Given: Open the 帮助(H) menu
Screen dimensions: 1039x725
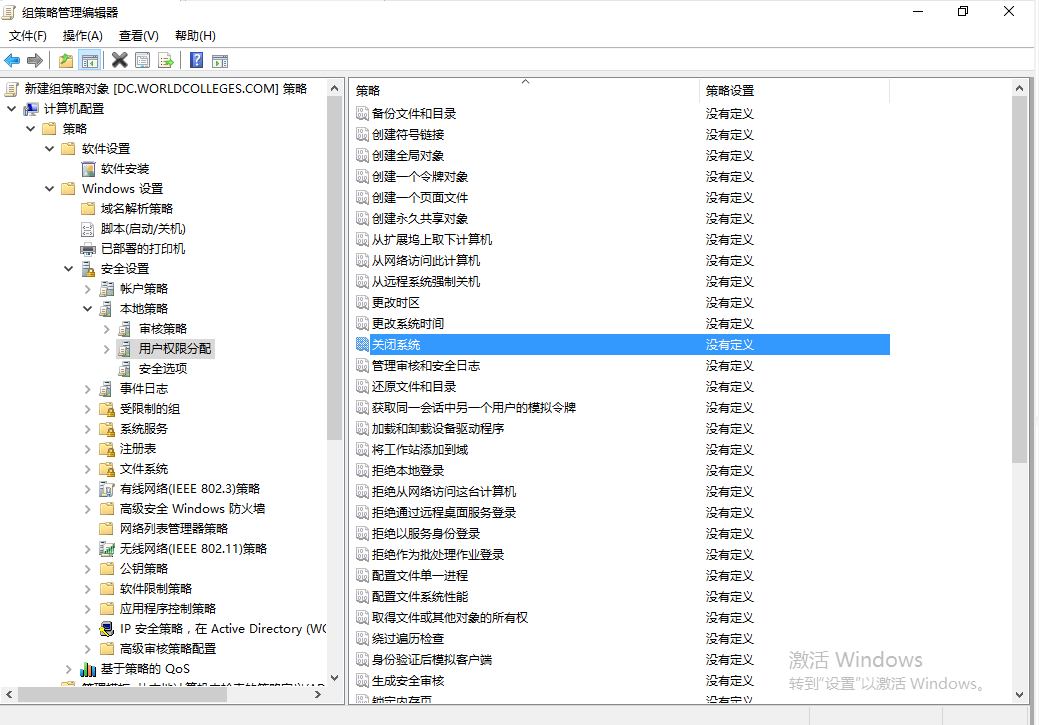Looking at the screenshot, I should (x=195, y=36).
